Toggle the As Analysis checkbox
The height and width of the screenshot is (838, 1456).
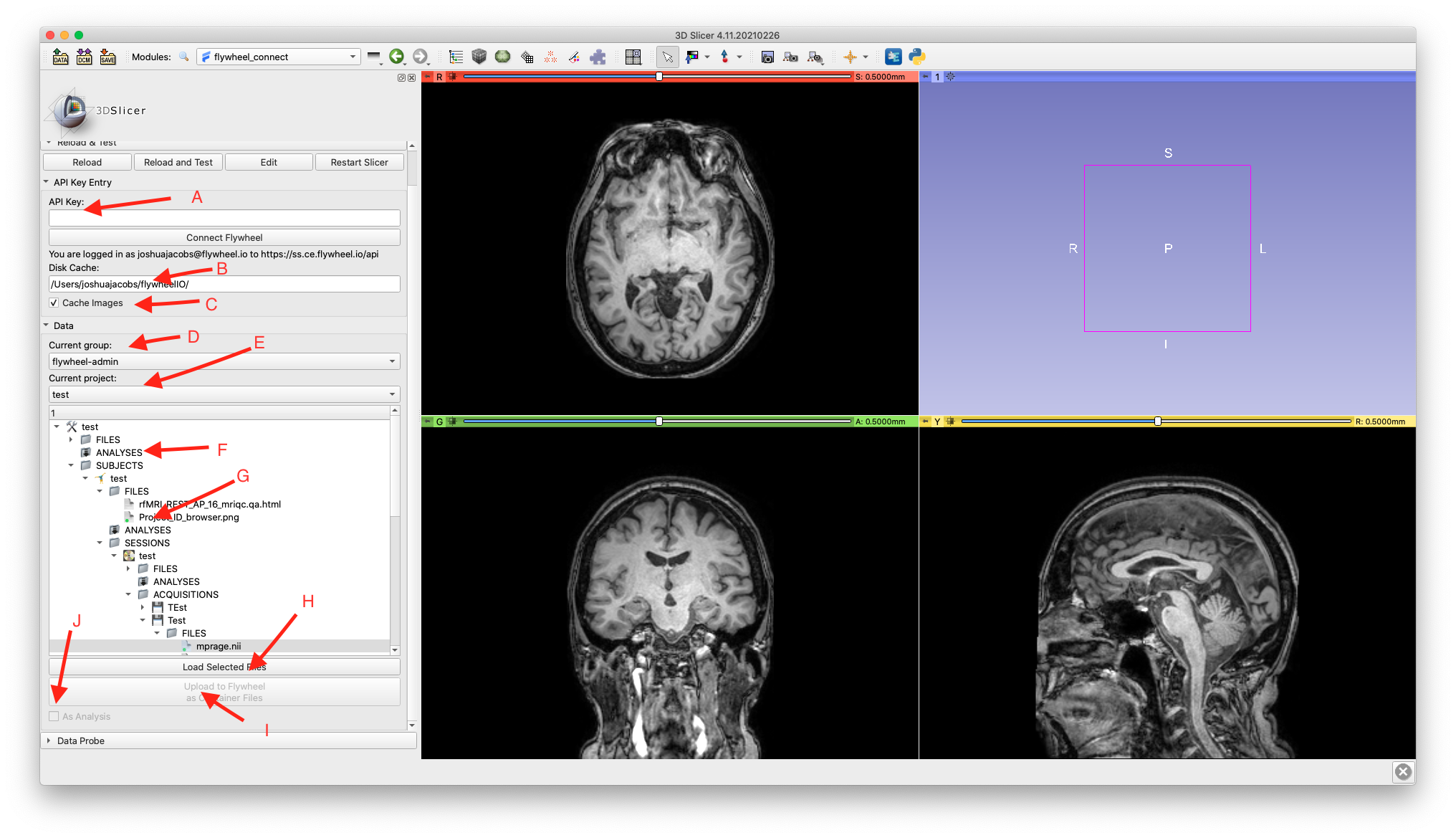tap(54, 716)
